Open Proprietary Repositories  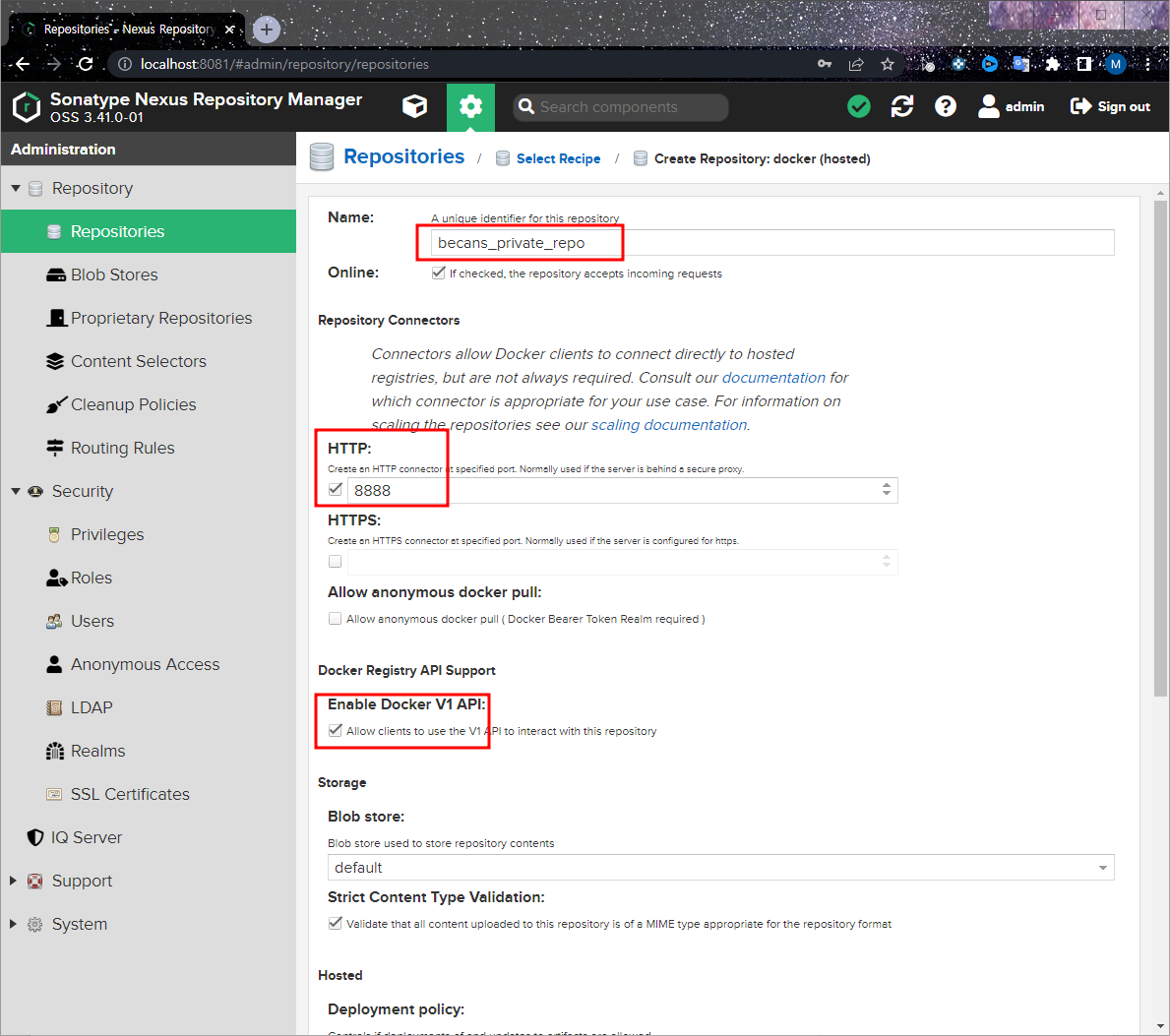[x=149, y=318]
